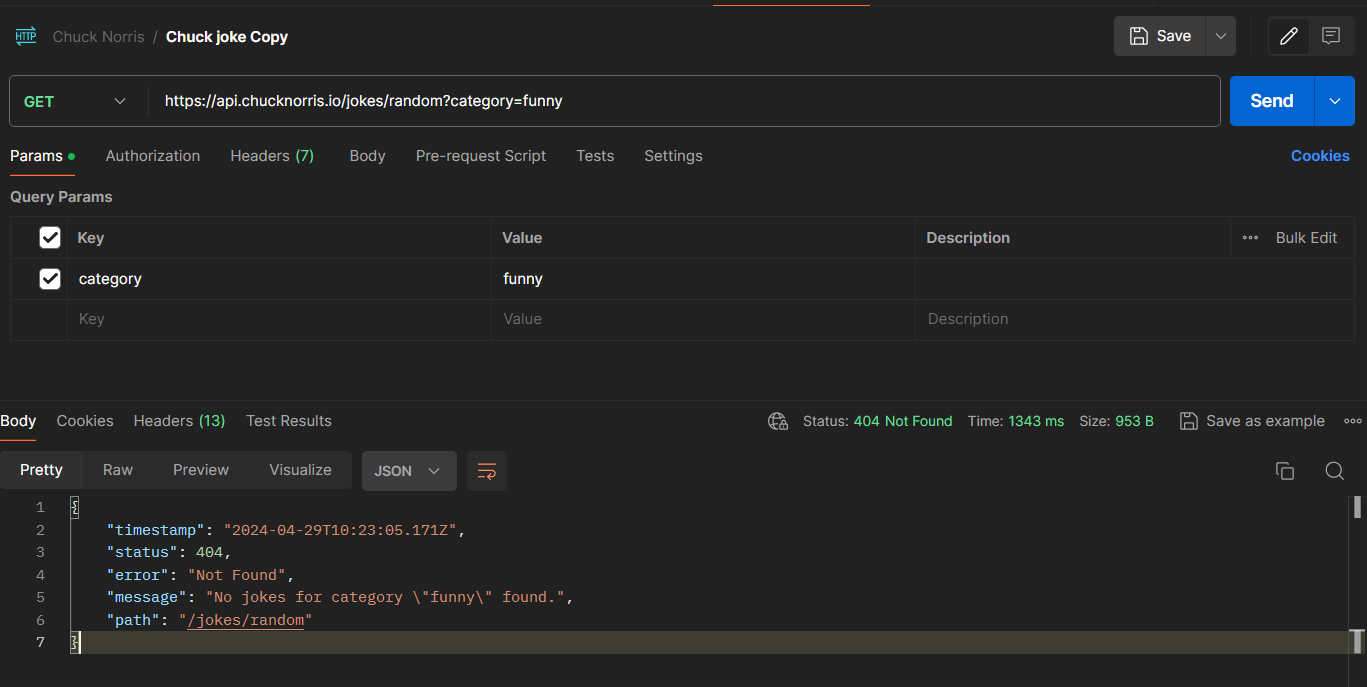Open the response Headers (13) tab
The image size is (1367, 687).
point(179,421)
